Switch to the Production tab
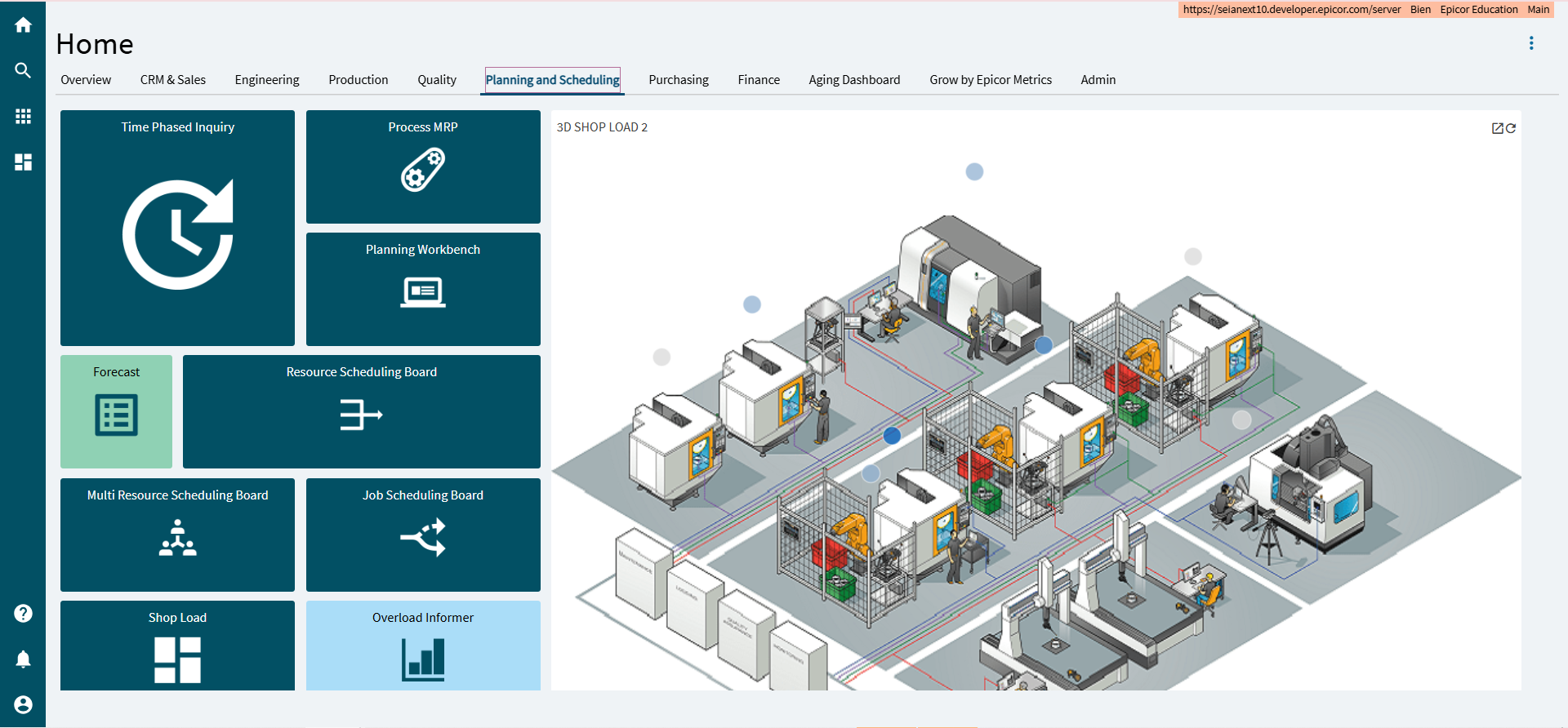This screenshot has width=1568, height=728. pyautogui.click(x=358, y=80)
